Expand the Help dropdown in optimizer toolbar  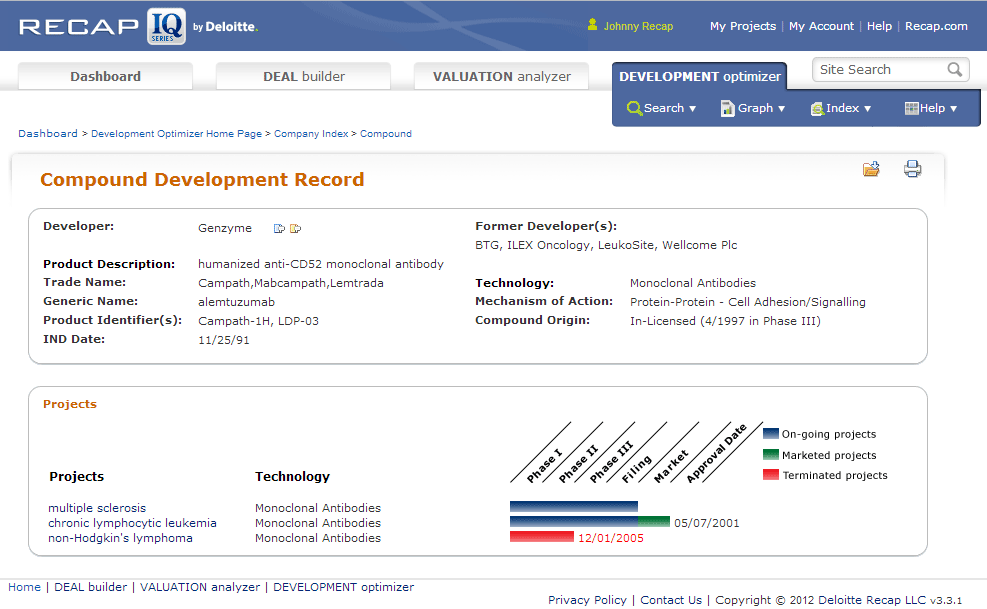930,108
